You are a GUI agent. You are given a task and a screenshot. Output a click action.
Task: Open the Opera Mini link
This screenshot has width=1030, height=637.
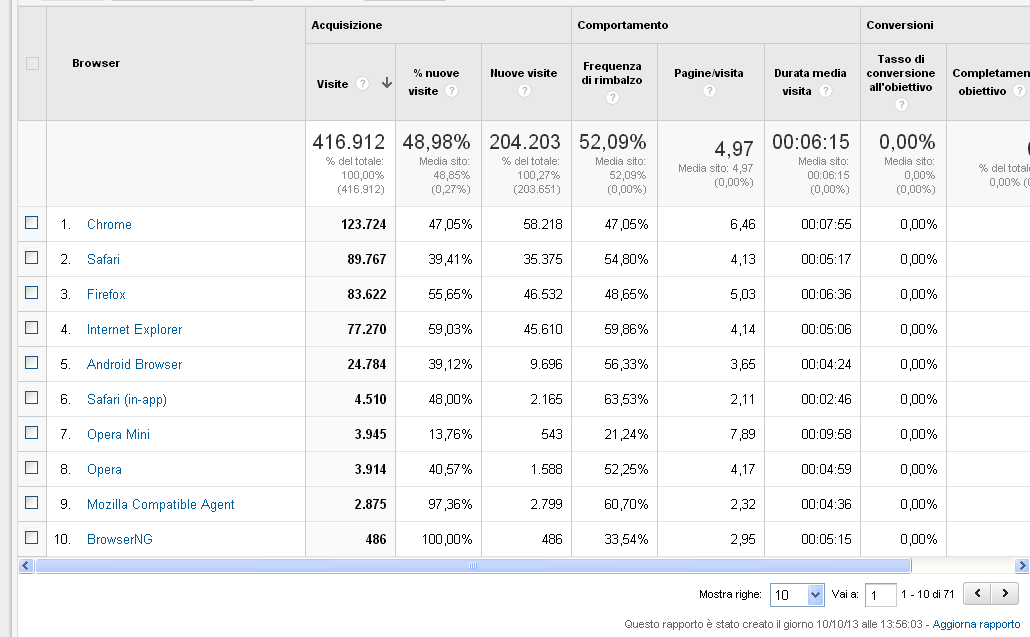[118, 434]
